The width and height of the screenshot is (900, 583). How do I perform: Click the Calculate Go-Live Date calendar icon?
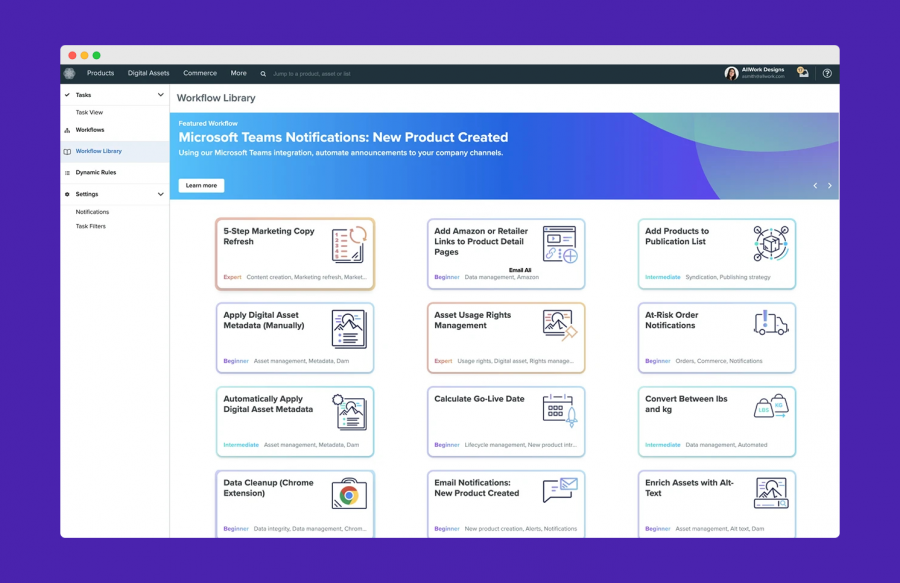point(560,410)
